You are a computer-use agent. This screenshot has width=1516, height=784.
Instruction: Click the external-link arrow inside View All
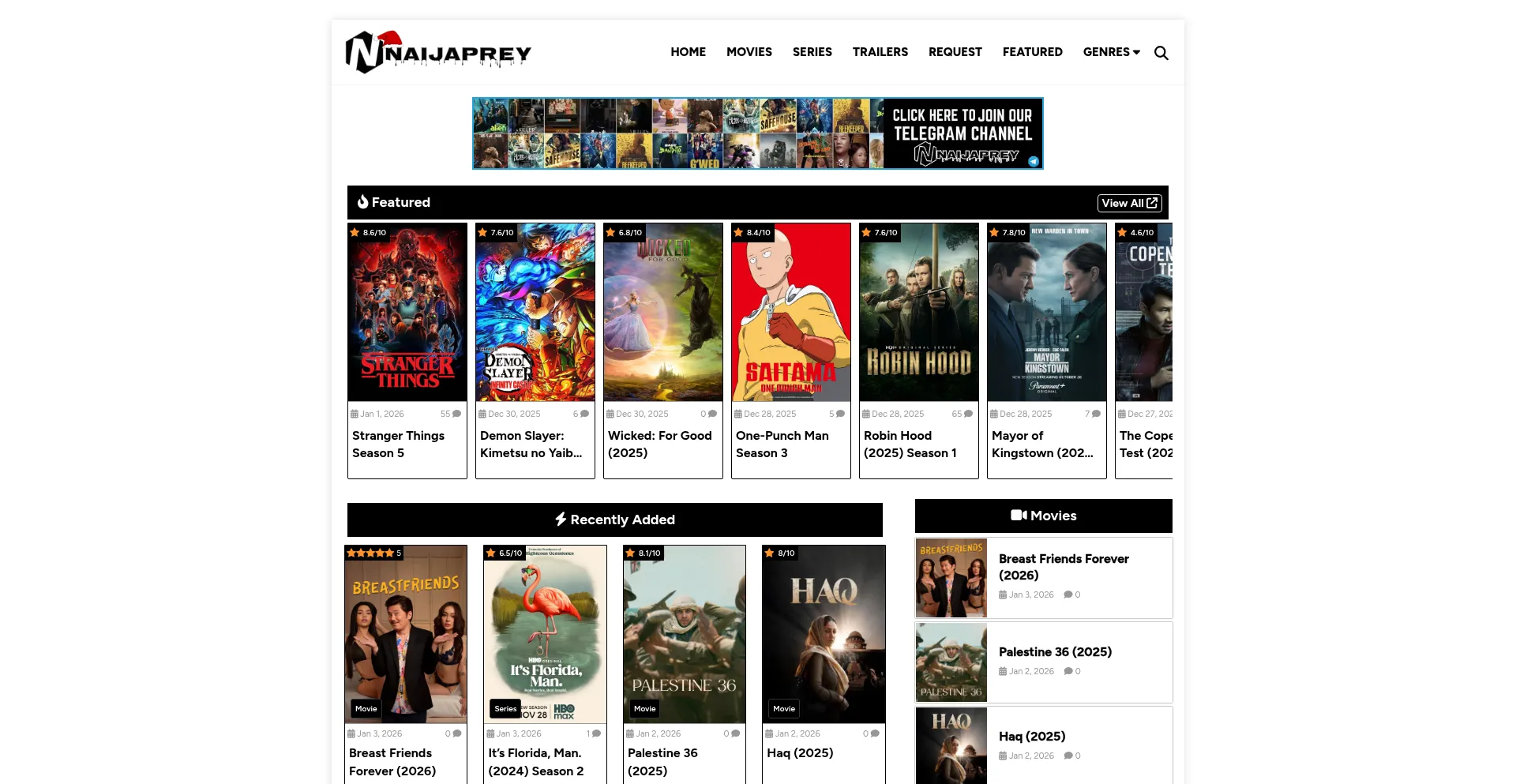tap(1152, 203)
